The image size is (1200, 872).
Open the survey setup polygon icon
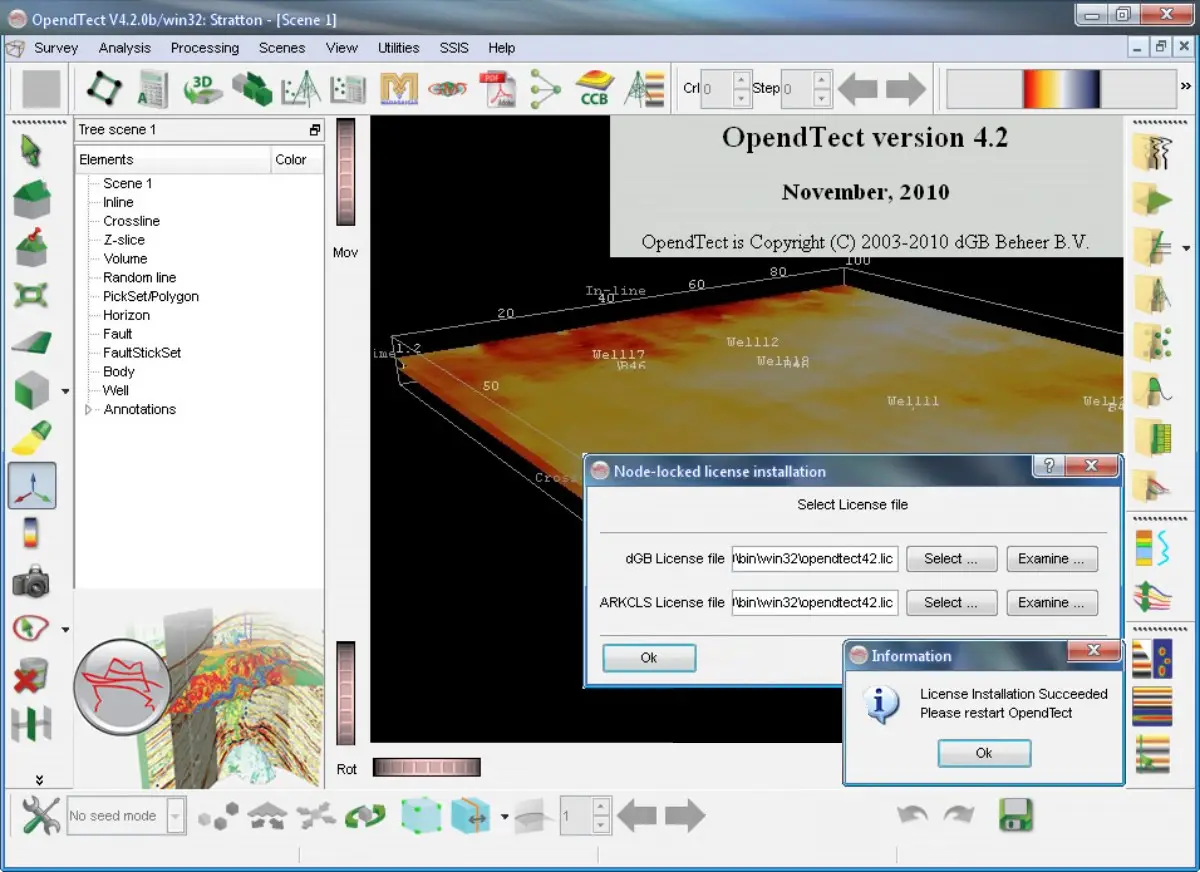tap(104, 88)
